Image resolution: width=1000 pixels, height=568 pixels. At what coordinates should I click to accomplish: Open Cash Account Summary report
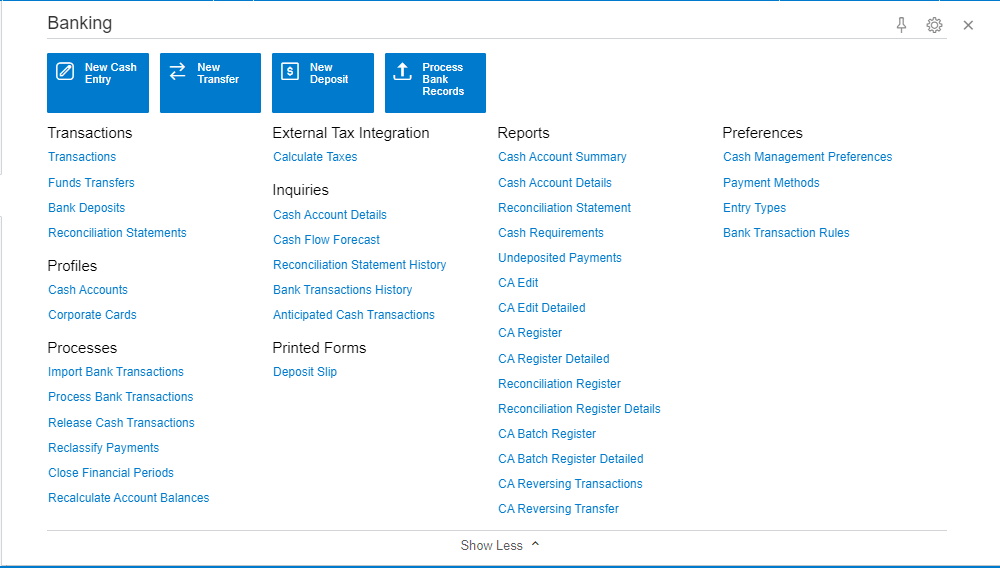click(x=562, y=157)
